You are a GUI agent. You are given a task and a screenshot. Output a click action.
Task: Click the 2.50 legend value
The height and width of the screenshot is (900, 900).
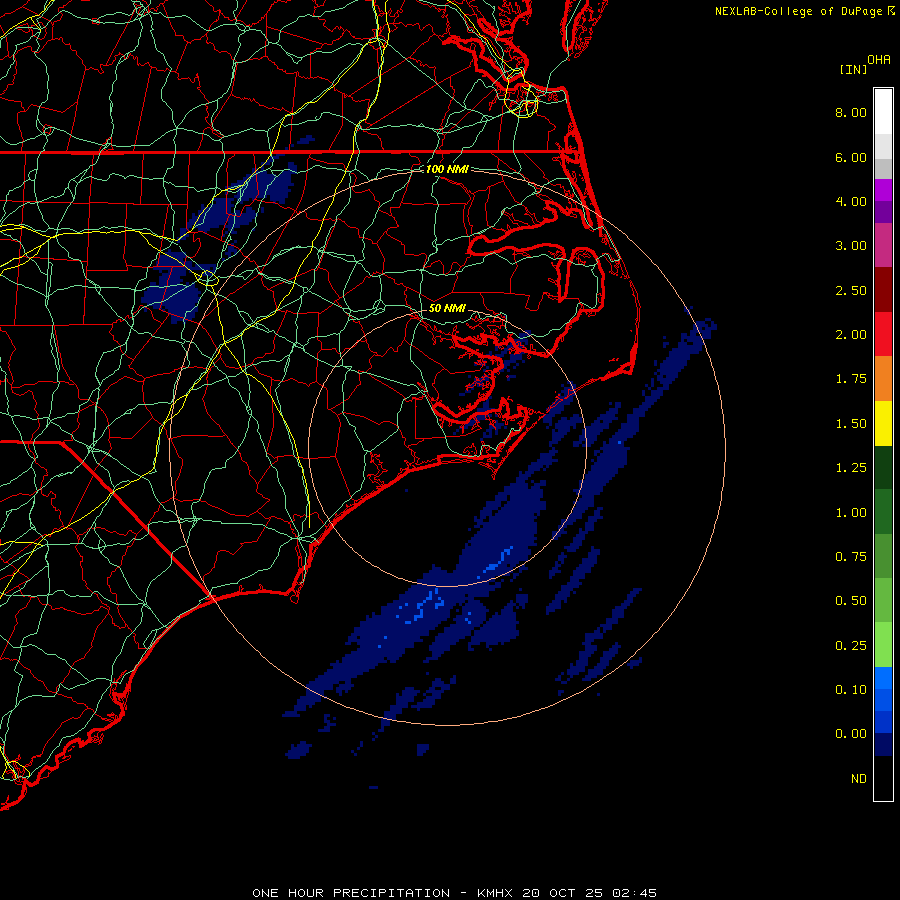851,290
